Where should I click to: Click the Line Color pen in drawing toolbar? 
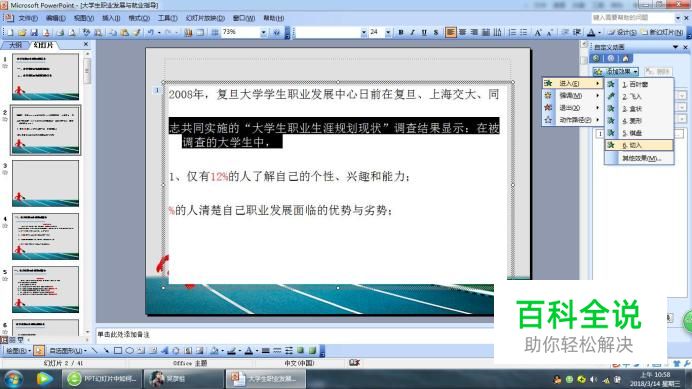[231, 351]
